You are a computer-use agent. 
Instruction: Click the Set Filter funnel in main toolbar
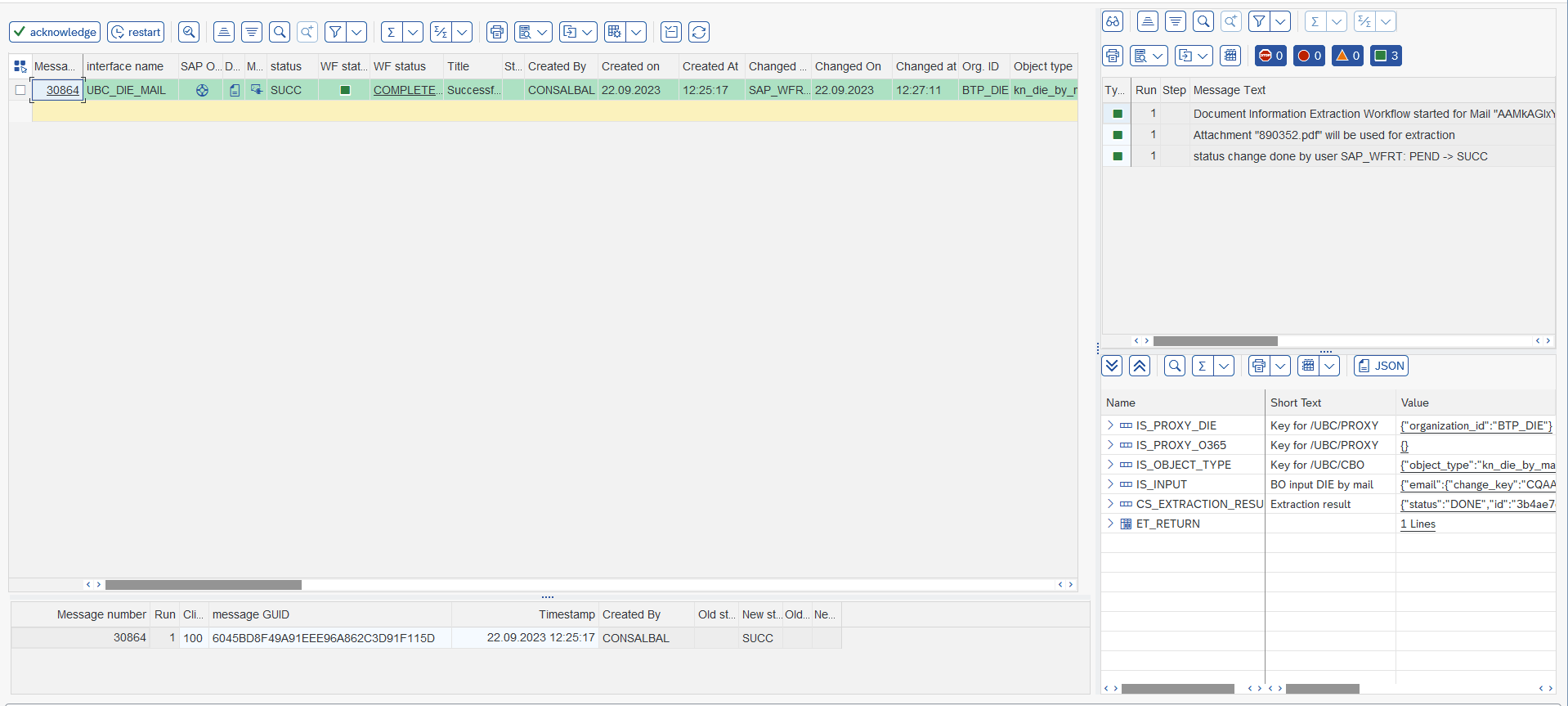tap(335, 32)
